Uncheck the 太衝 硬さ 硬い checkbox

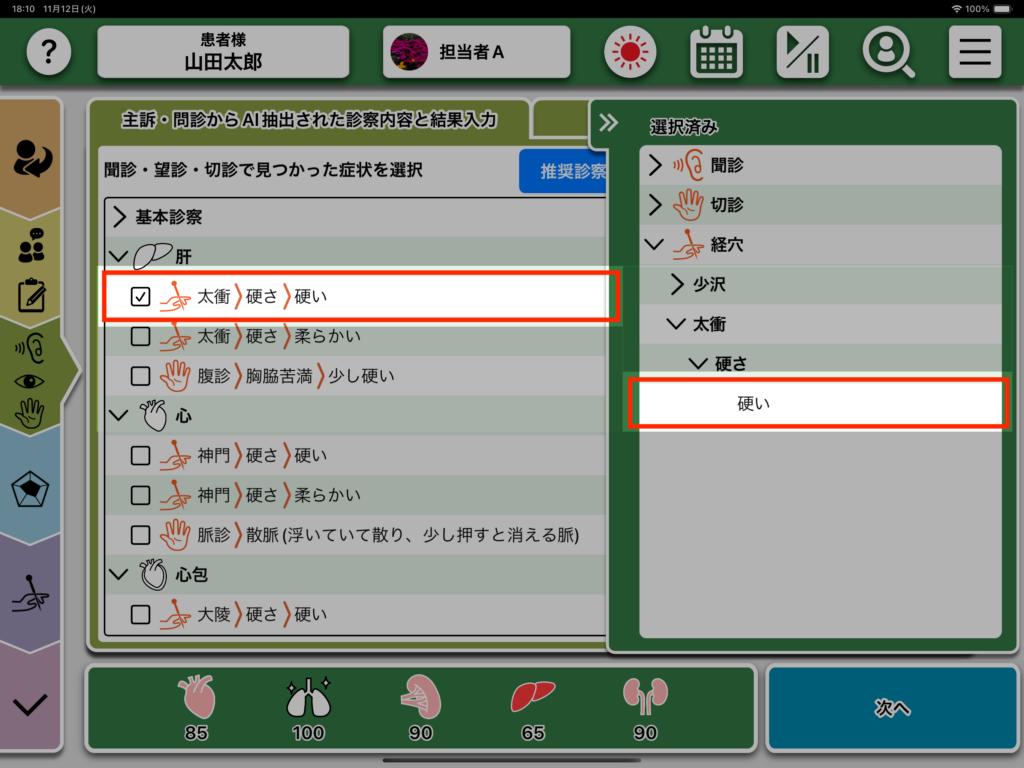(141, 296)
